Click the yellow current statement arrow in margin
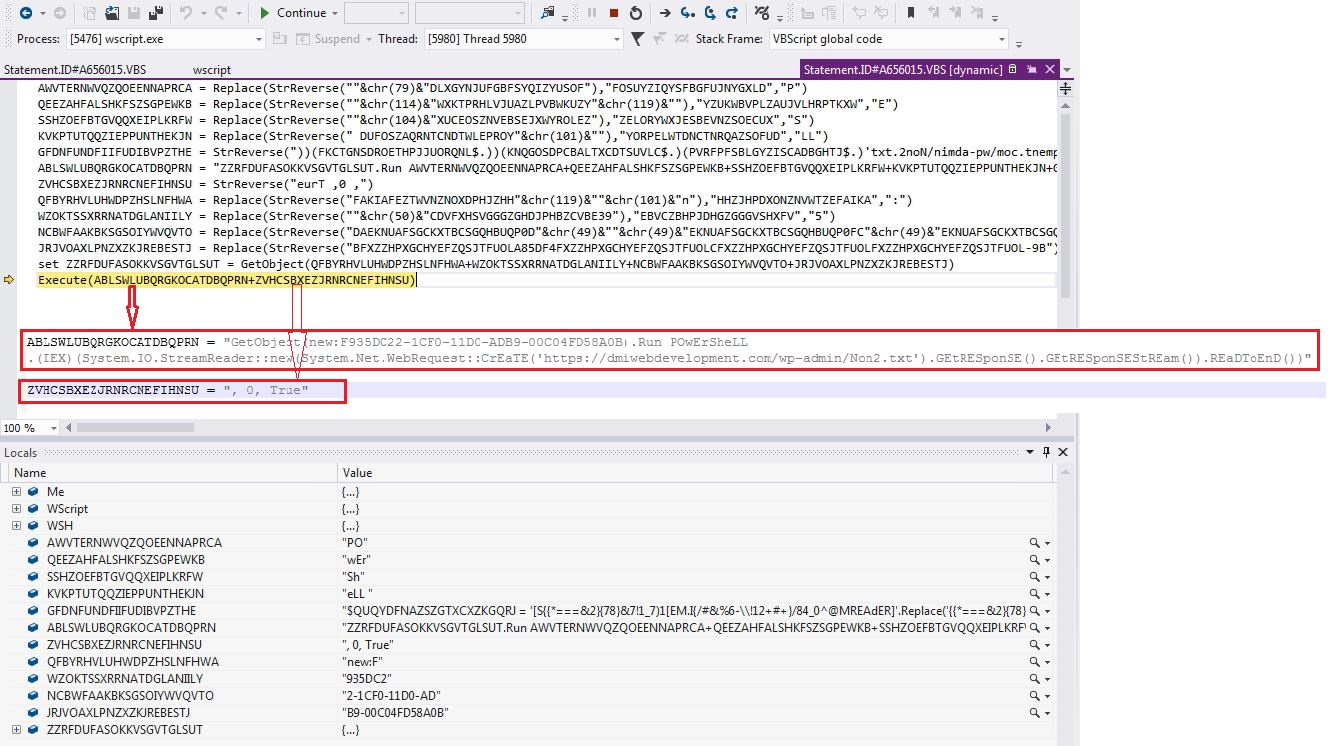 click(x=10, y=280)
